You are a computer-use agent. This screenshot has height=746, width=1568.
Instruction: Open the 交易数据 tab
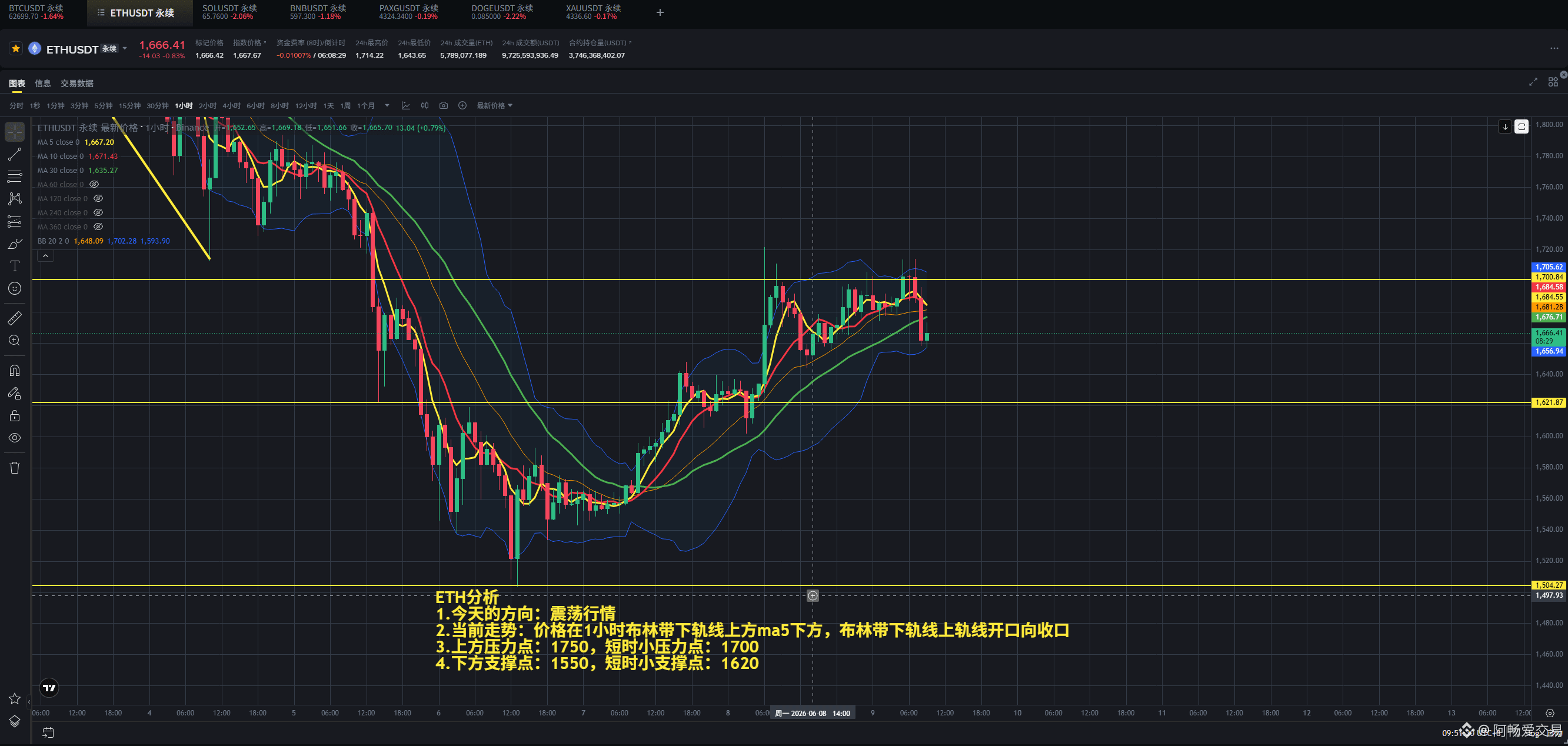pyautogui.click(x=76, y=84)
